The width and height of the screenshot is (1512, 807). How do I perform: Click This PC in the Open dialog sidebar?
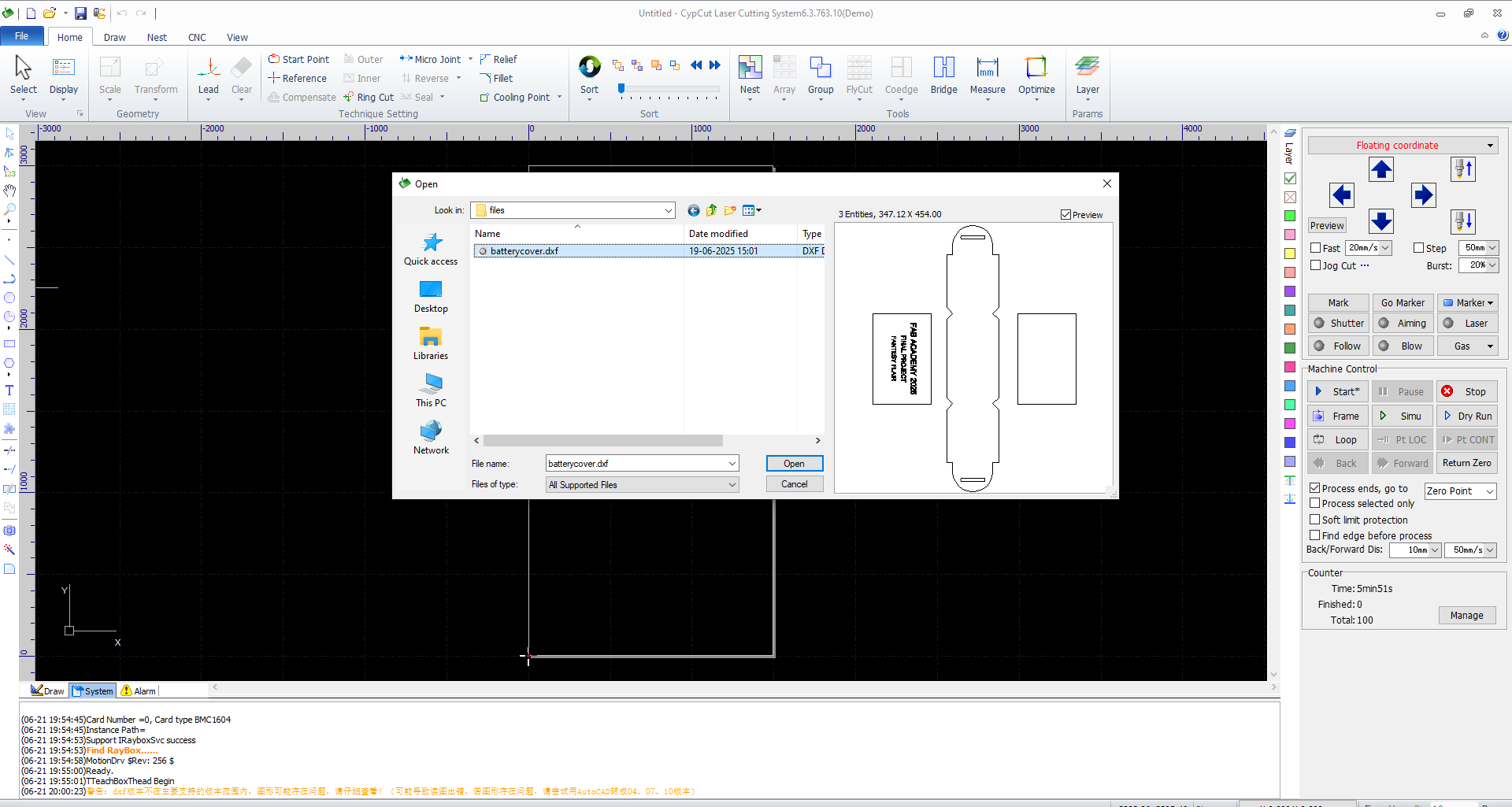(431, 391)
